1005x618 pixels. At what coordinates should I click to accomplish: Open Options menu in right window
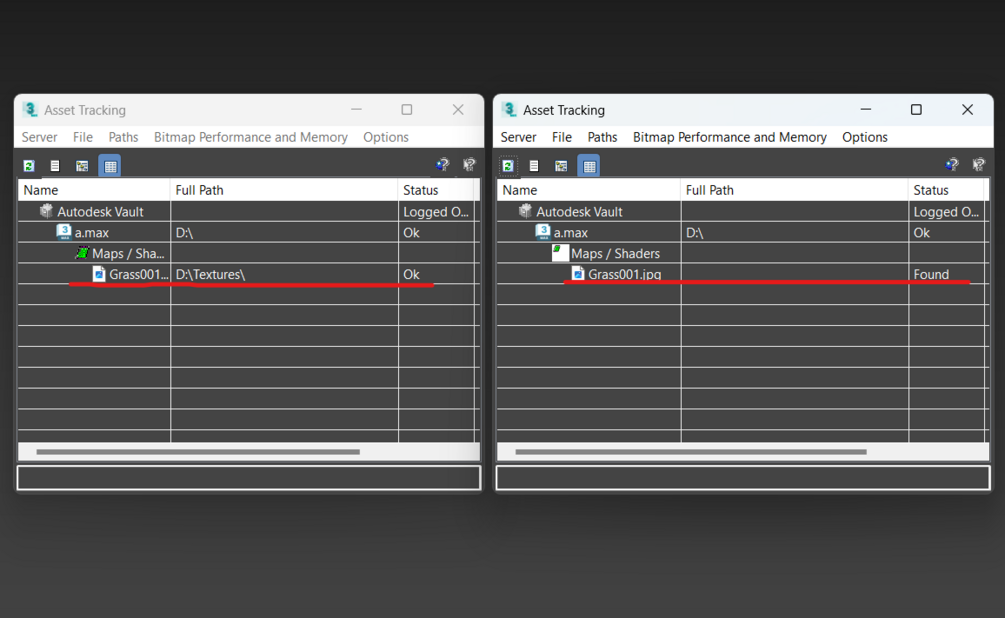tap(865, 137)
